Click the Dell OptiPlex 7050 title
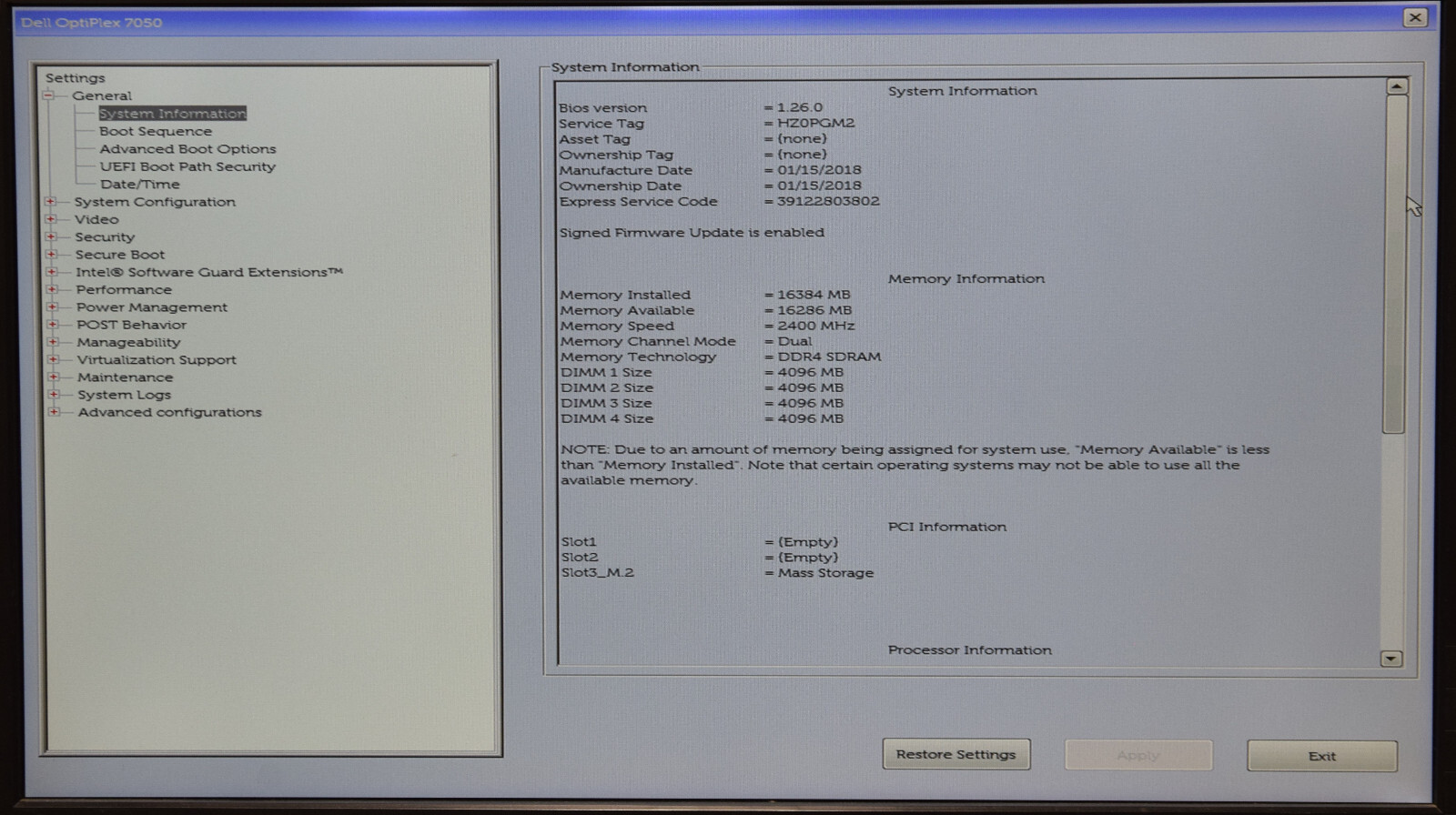 click(91, 23)
